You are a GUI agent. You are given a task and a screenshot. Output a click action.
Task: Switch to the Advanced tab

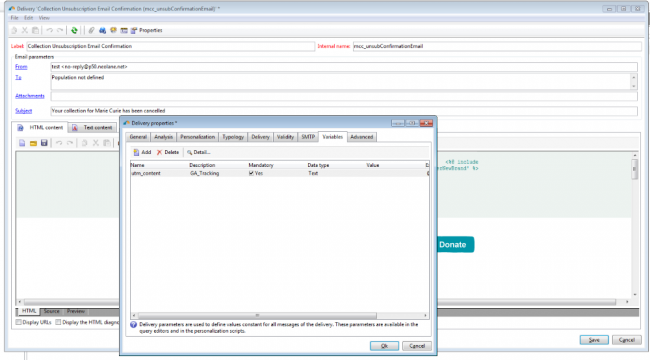click(x=361, y=137)
